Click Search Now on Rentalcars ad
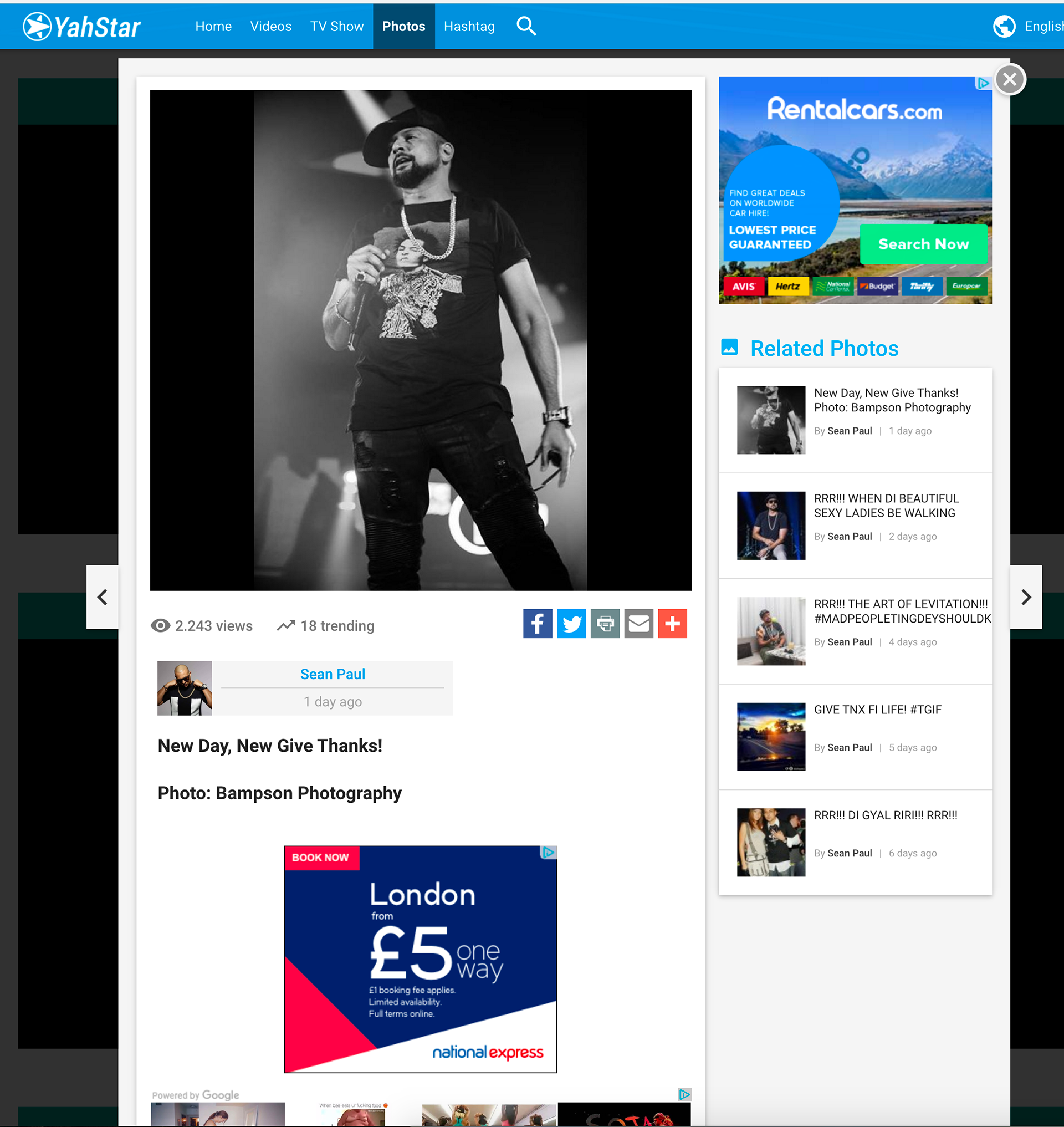 click(923, 244)
